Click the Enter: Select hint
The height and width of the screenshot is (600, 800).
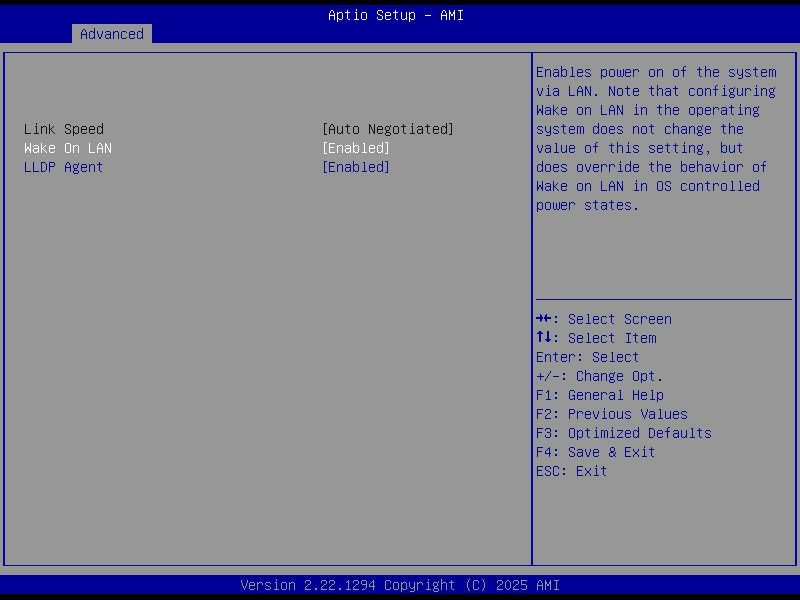click(587, 357)
